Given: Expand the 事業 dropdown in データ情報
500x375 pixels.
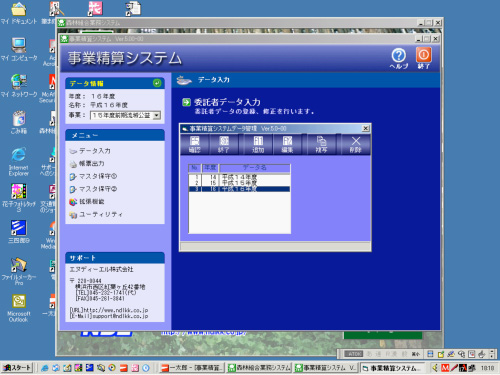Looking at the screenshot, I should click(x=156, y=115).
